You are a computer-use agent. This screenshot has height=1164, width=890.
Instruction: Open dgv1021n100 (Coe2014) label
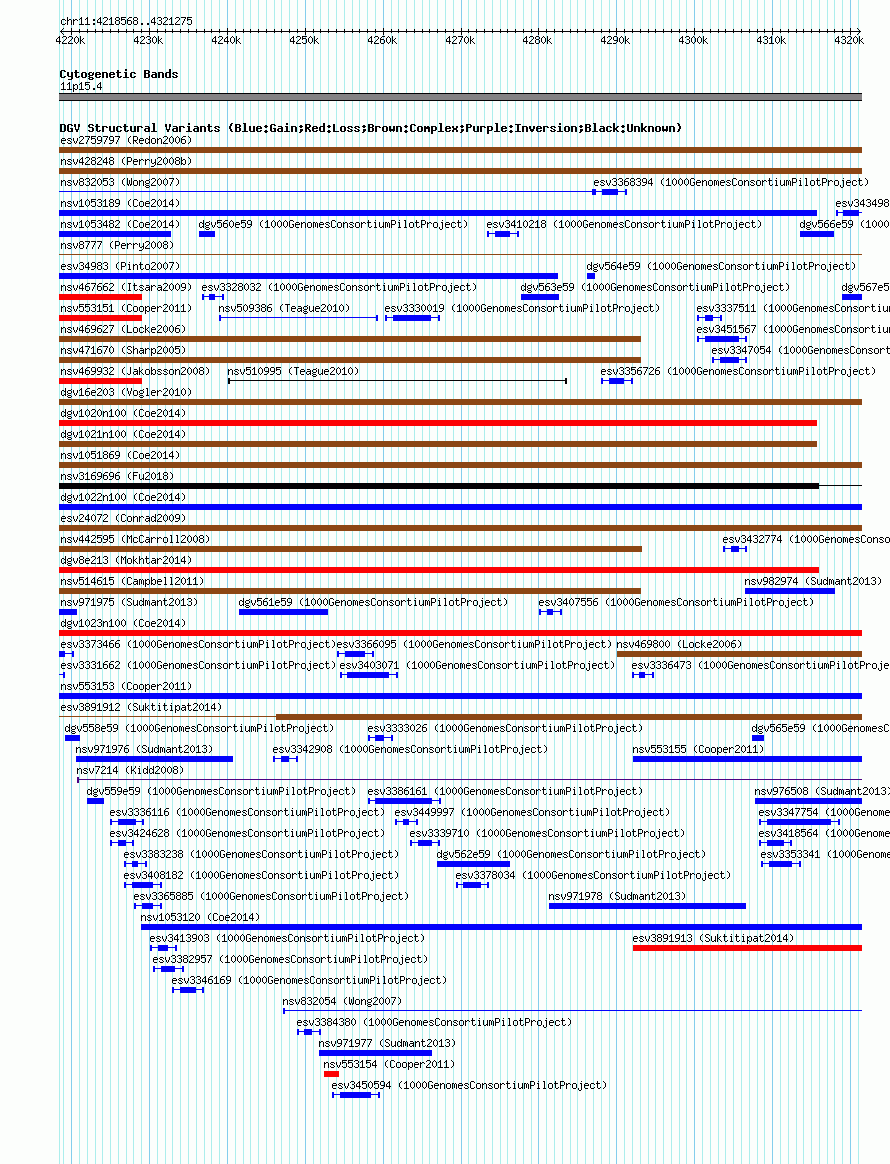point(122,434)
